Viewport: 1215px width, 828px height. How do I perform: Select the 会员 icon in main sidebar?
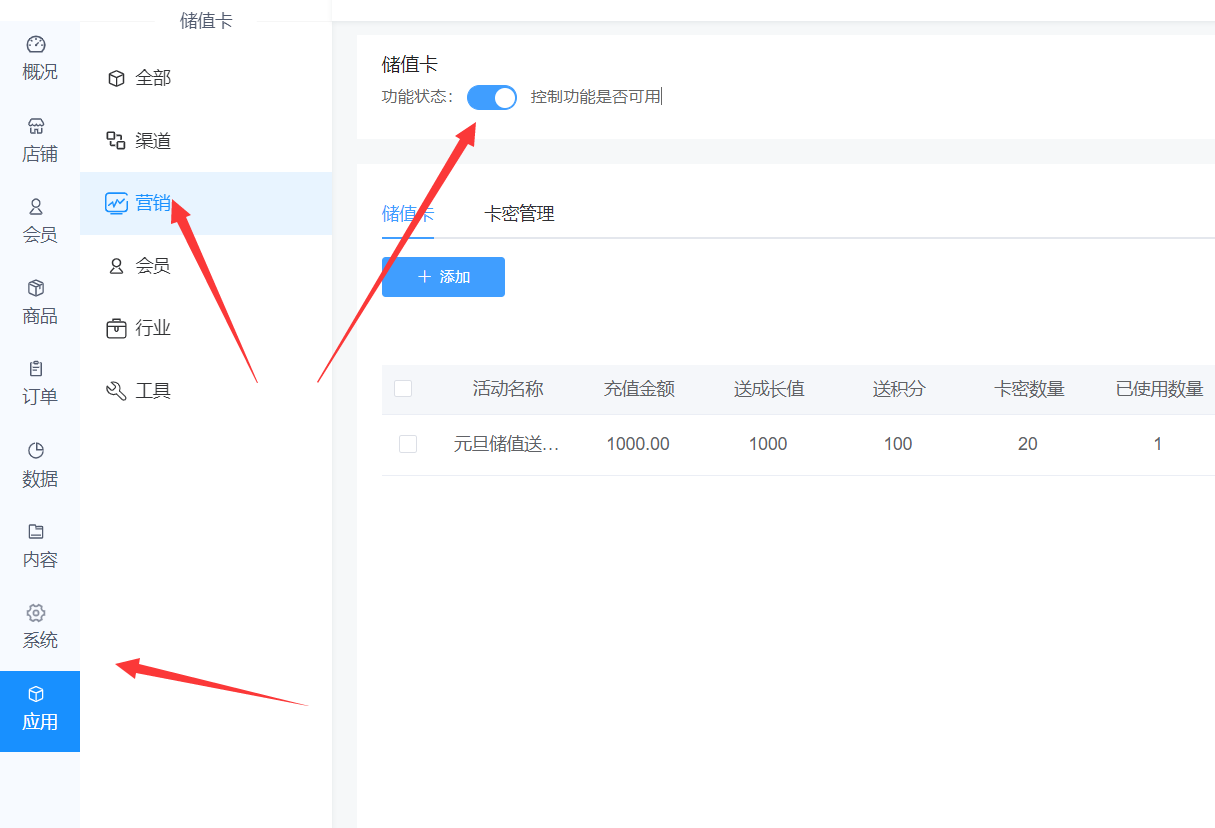(x=36, y=207)
